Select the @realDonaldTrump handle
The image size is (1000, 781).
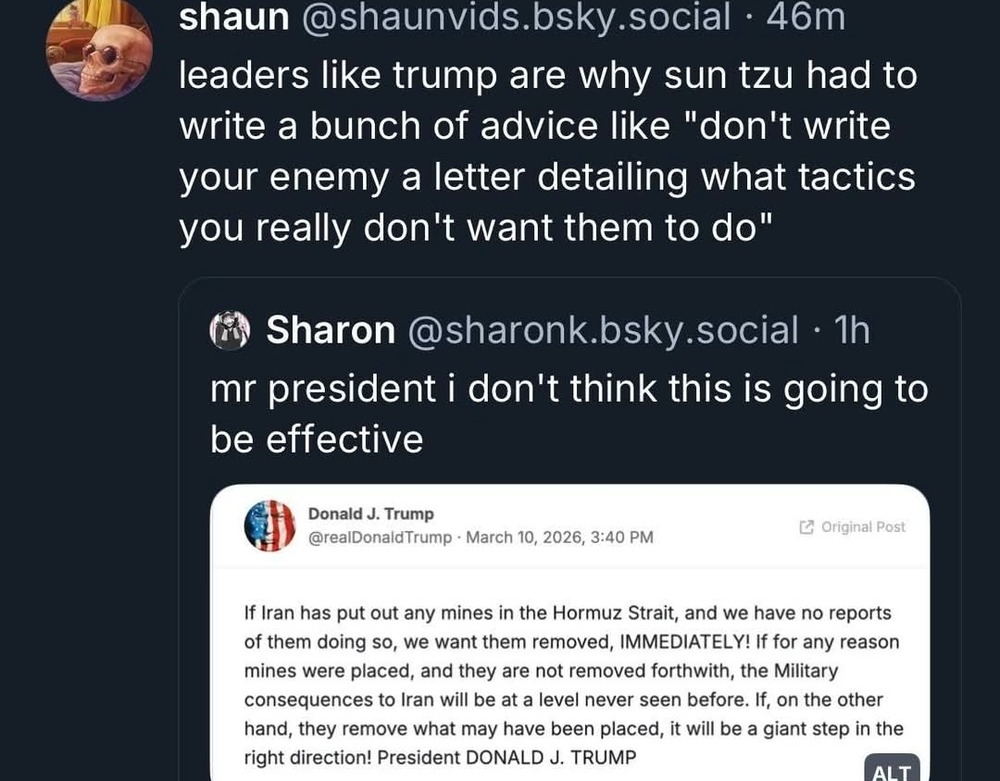click(379, 538)
